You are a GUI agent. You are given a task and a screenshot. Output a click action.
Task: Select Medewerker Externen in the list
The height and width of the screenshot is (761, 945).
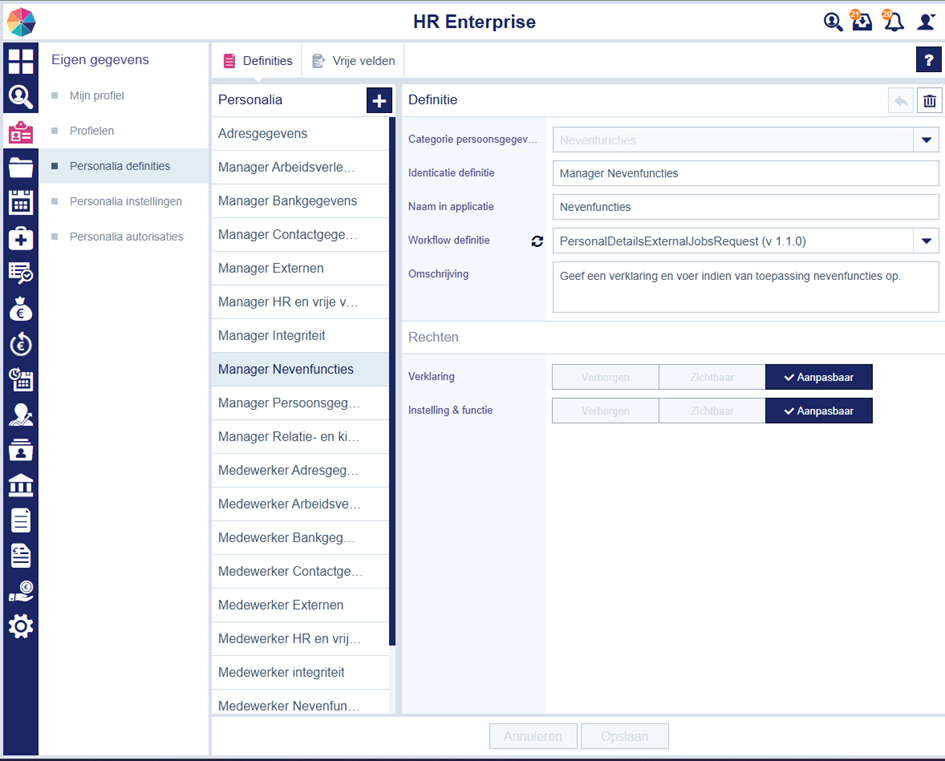tap(300, 606)
